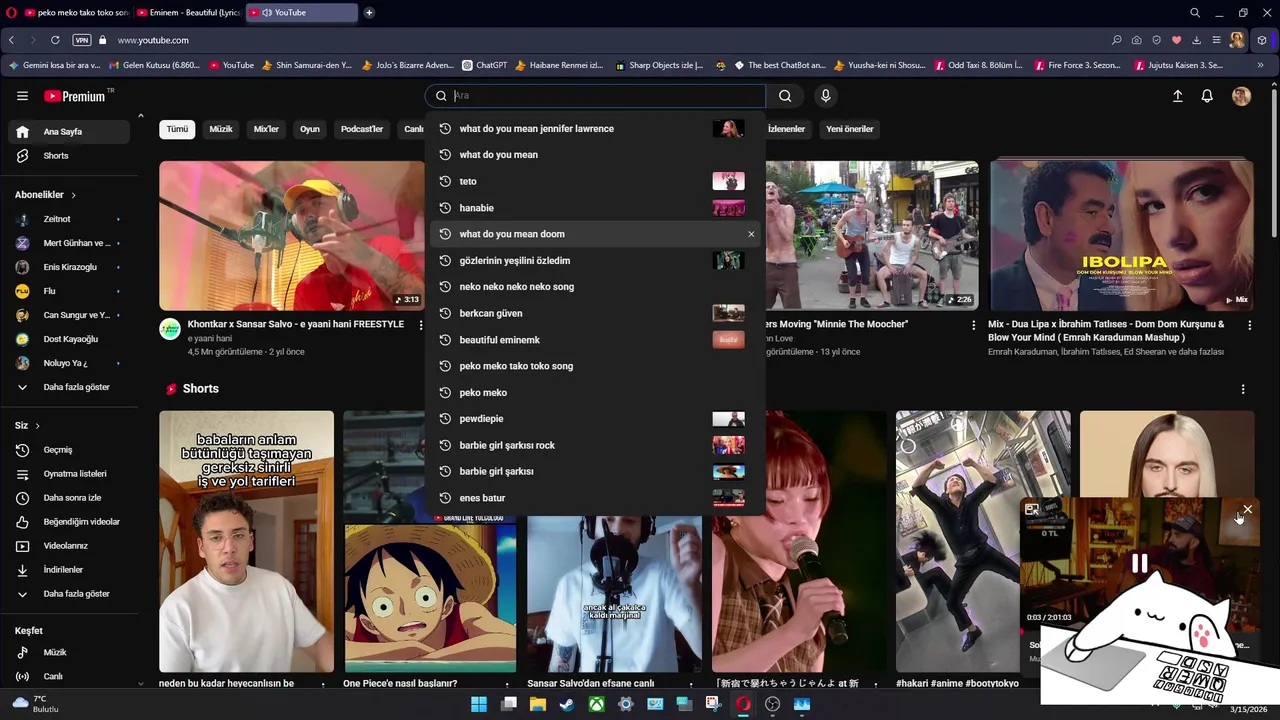
Task: Open options for the Khontkar x Sansar Salvo video
Action: (x=420, y=325)
